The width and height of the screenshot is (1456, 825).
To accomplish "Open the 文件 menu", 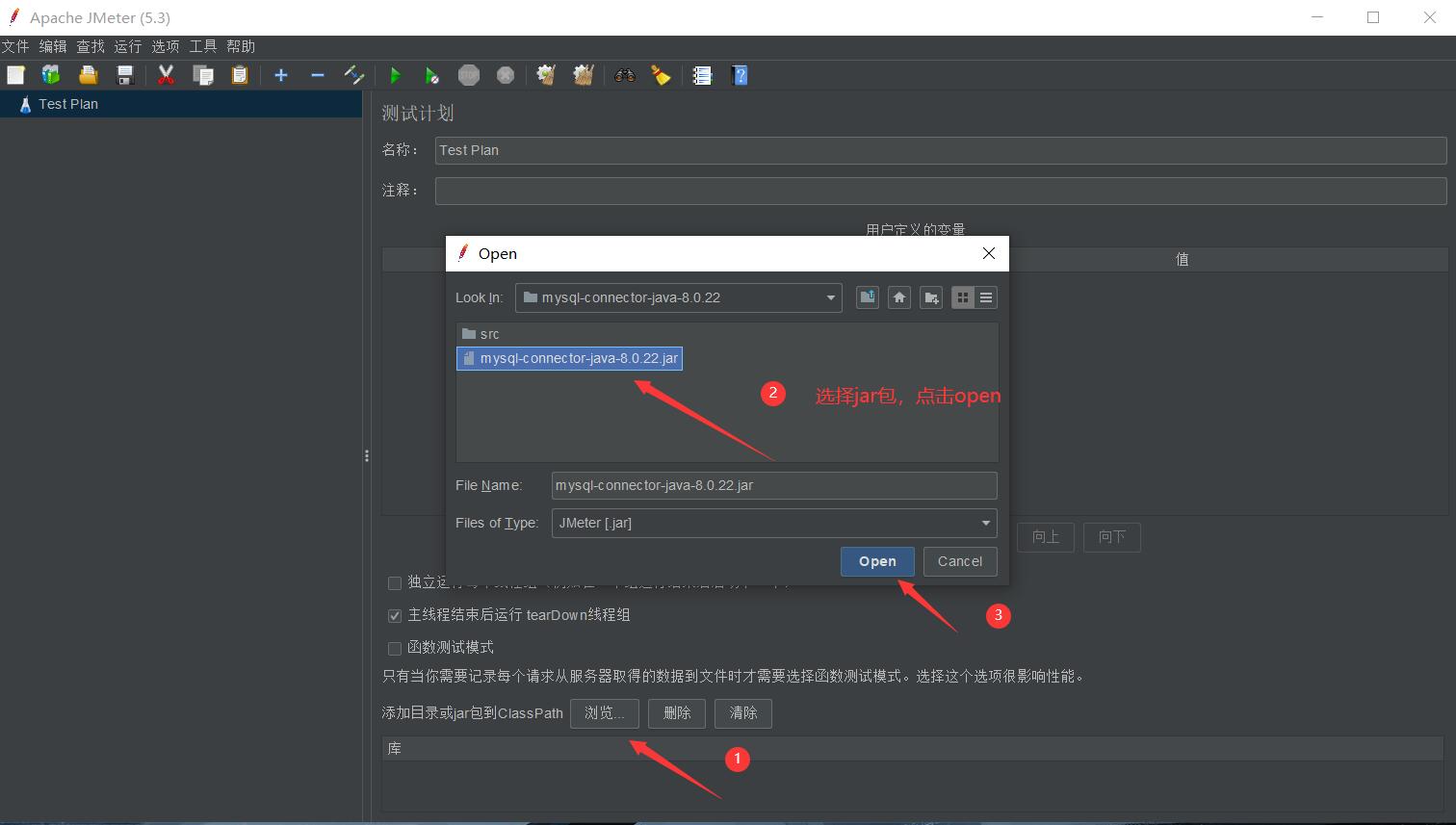I will (15, 46).
